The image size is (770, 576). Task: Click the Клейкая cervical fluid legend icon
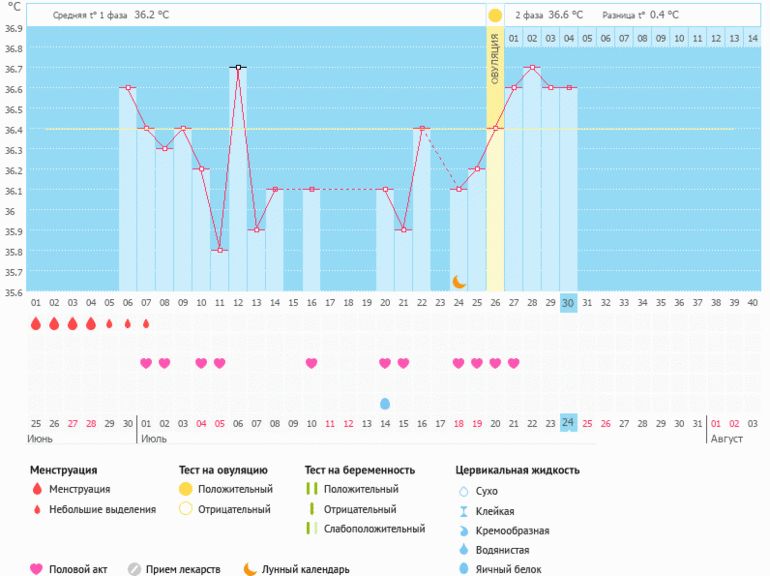(x=463, y=511)
